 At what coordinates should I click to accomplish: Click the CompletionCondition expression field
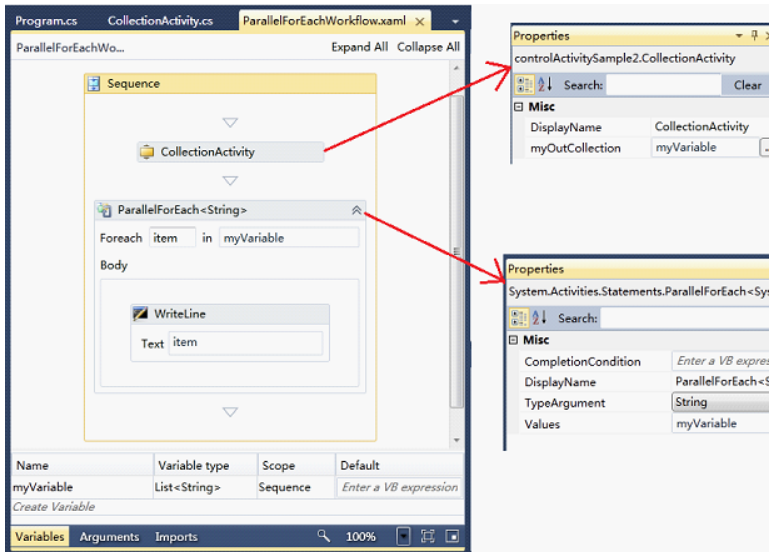(721, 361)
